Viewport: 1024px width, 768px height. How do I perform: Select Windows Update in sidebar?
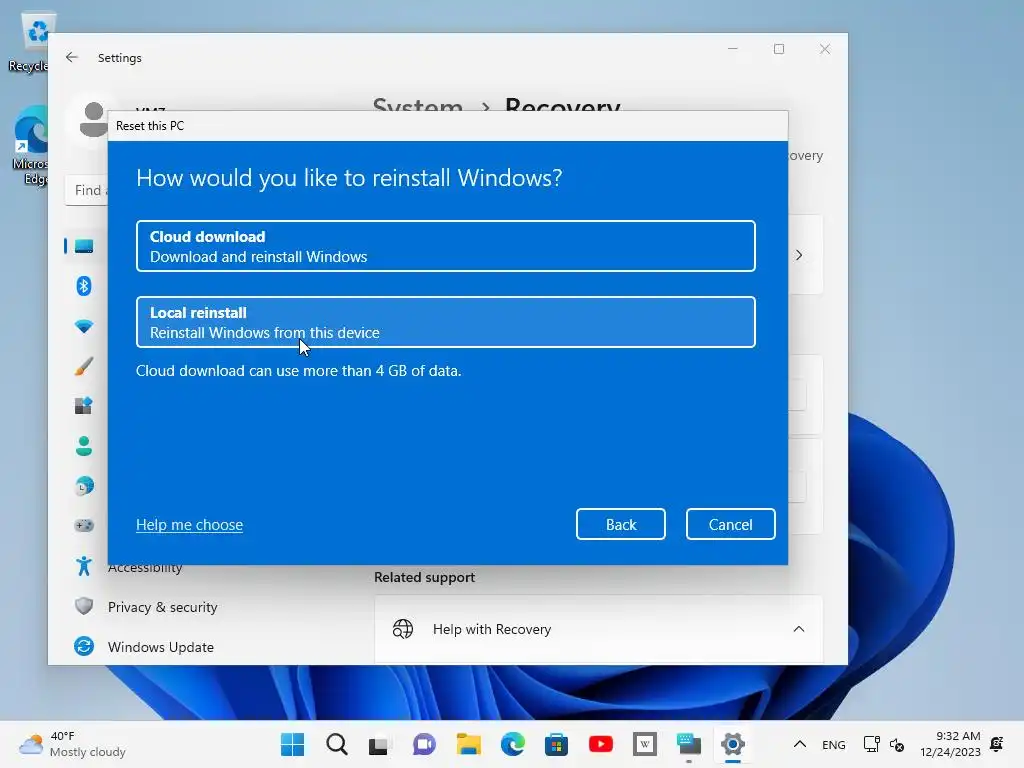point(161,647)
